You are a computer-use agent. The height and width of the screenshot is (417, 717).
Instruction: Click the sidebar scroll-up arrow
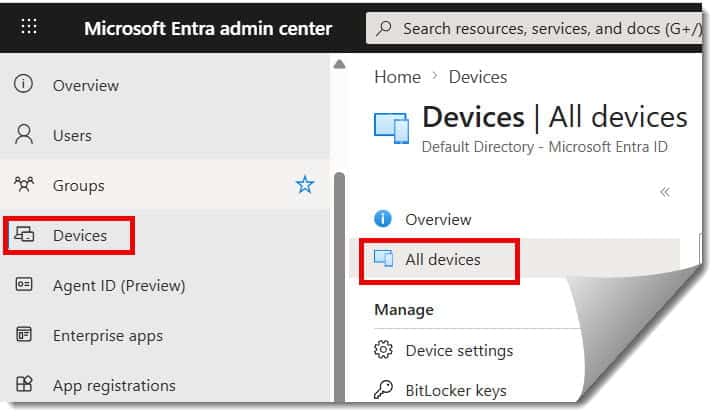(x=339, y=64)
